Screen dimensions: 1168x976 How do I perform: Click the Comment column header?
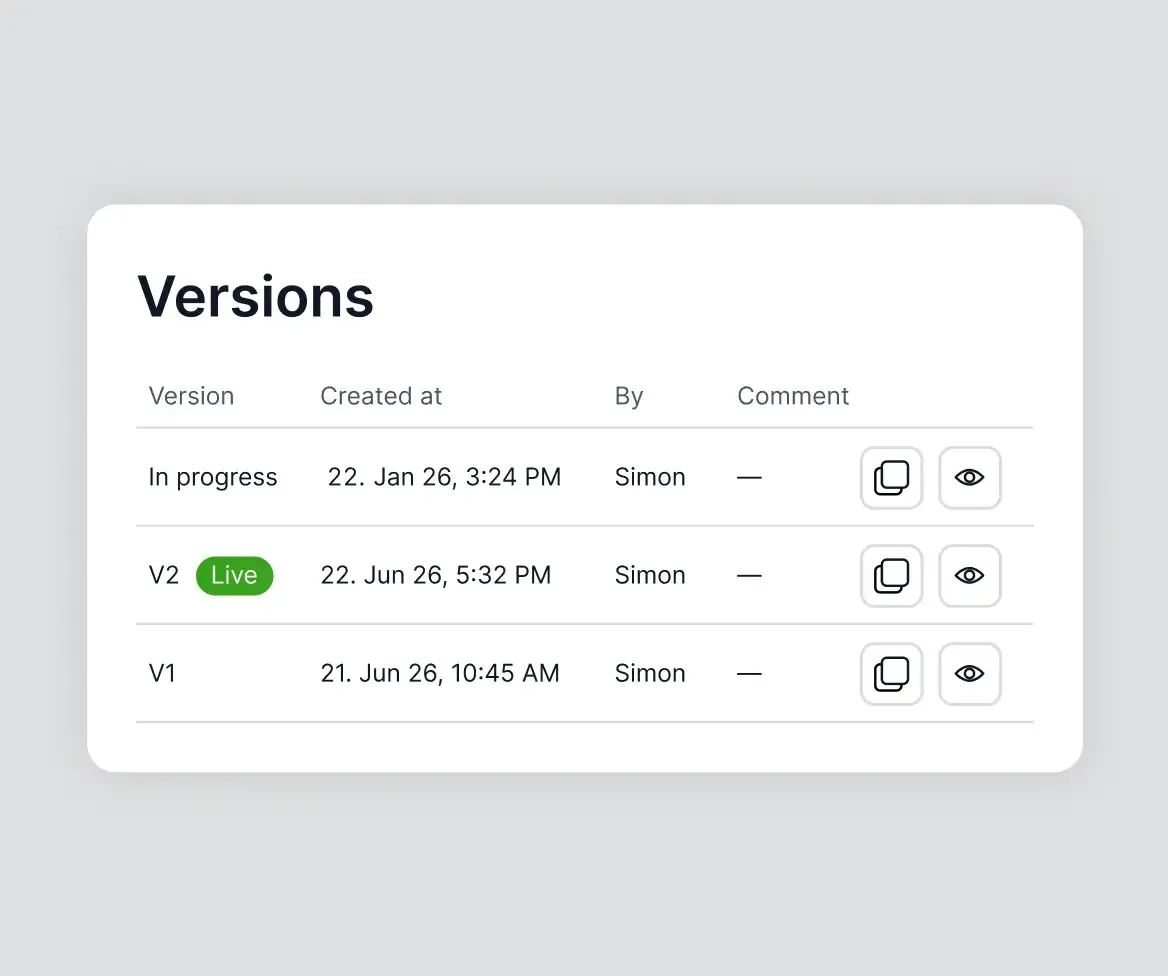click(x=793, y=396)
